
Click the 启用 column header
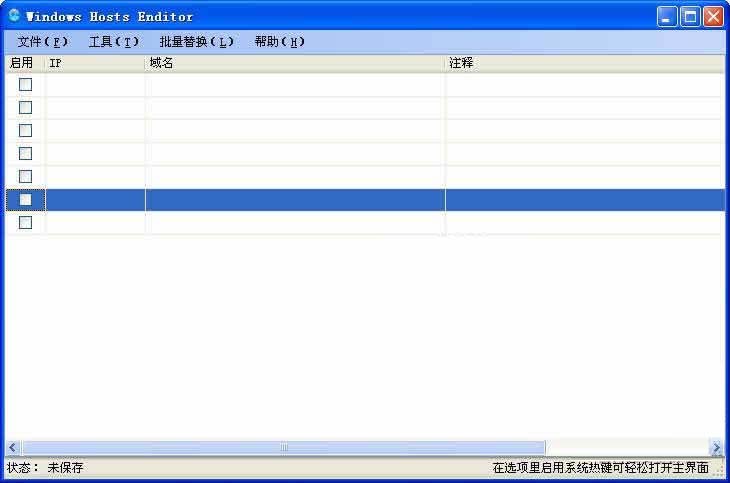[24, 63]
